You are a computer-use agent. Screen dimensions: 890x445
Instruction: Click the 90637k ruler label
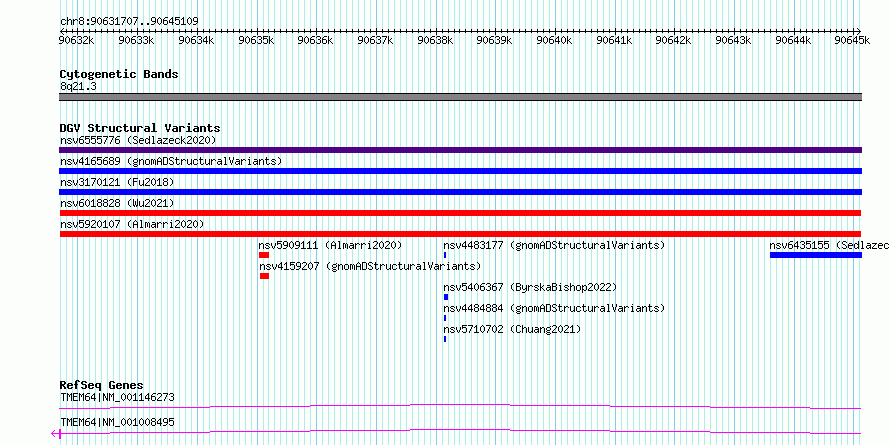point(375,40)
